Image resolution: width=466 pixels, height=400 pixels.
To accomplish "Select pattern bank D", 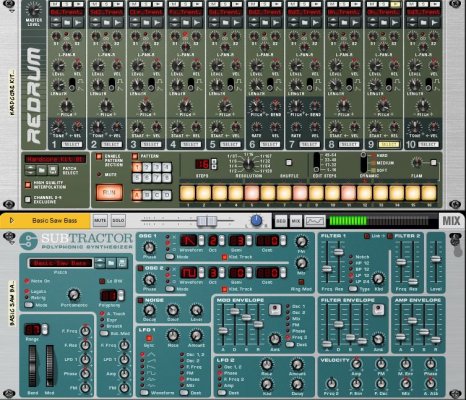I will coord(166,195).
